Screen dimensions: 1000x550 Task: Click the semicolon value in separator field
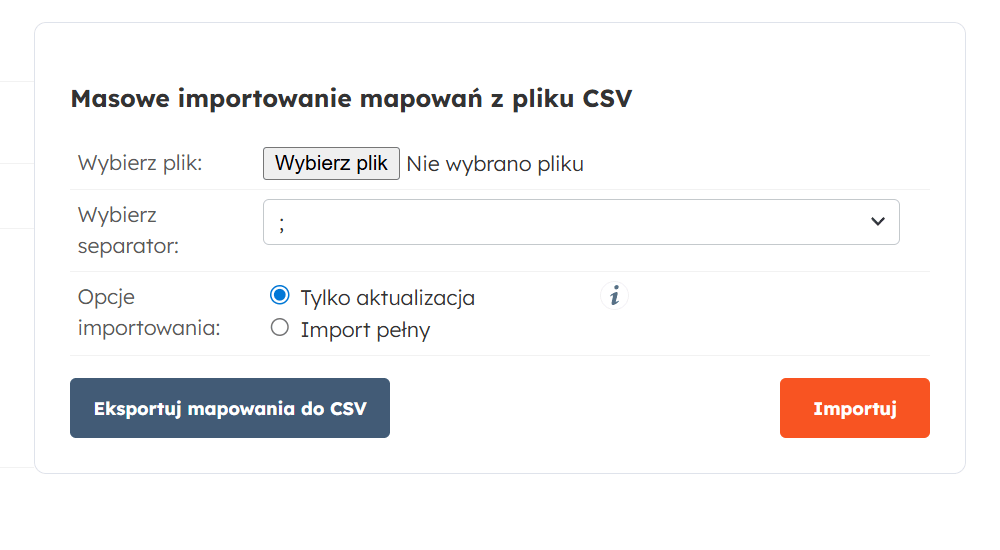click(x=283, y=224)
